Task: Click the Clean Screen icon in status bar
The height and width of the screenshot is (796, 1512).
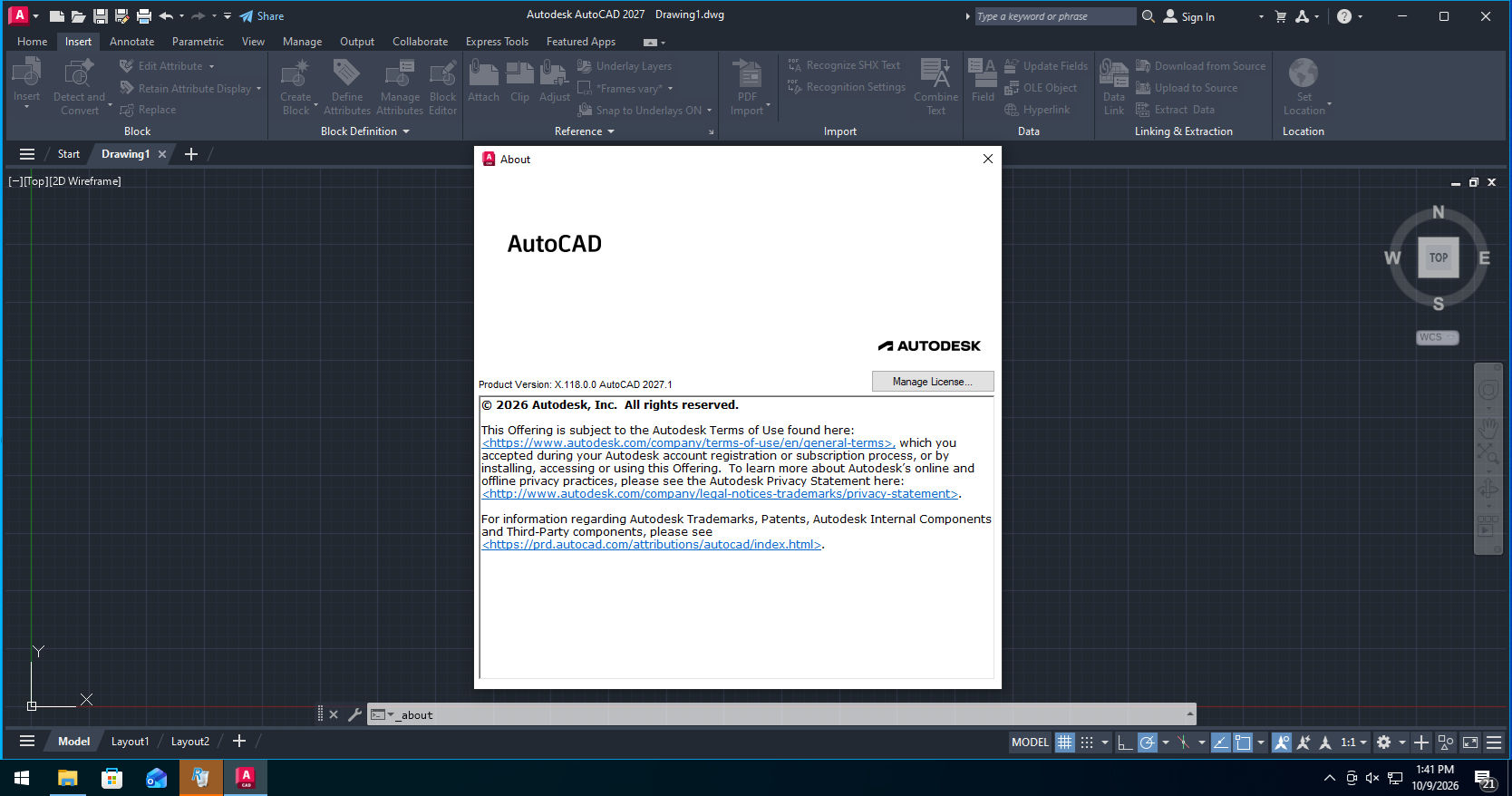Action: (1470, 743)
